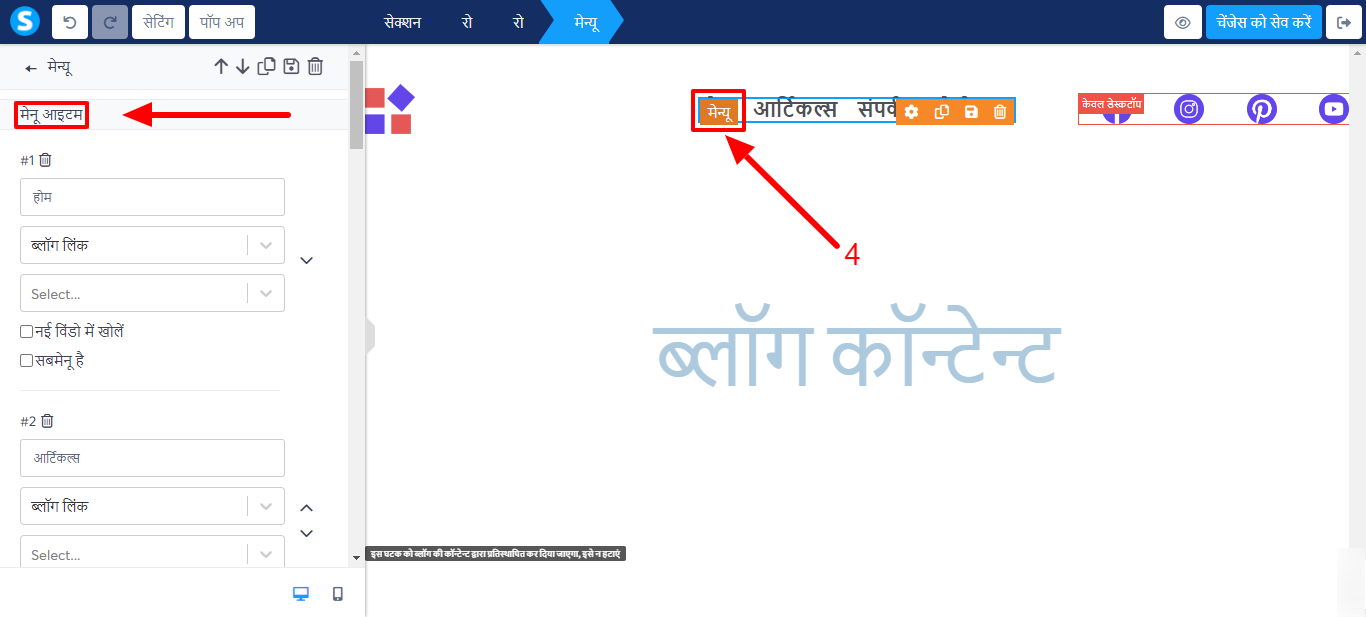
Task: Move item #2 up with chevron
Action: pyautogui.click(x=307, y=509)
